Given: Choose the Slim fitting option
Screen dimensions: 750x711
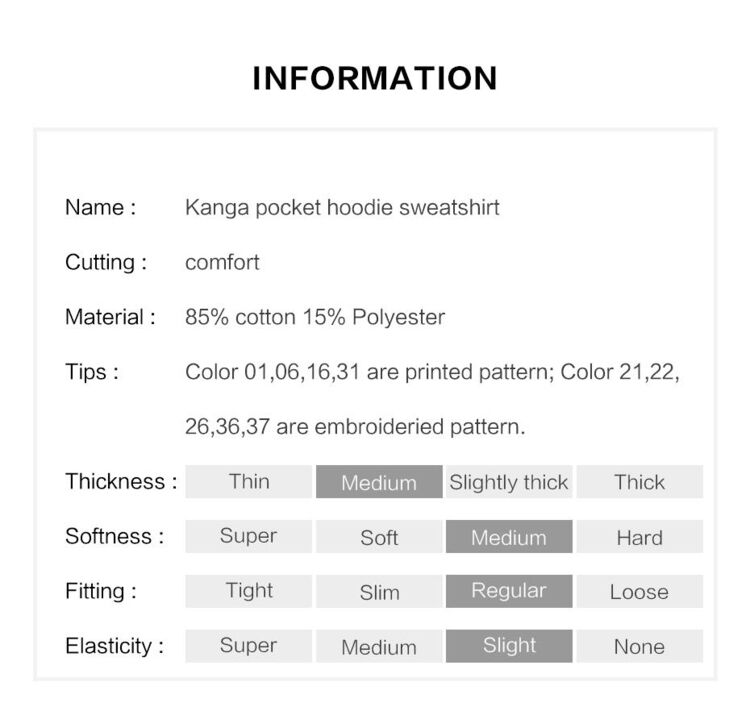Looking at the screenshot, I should click(379, 591).
